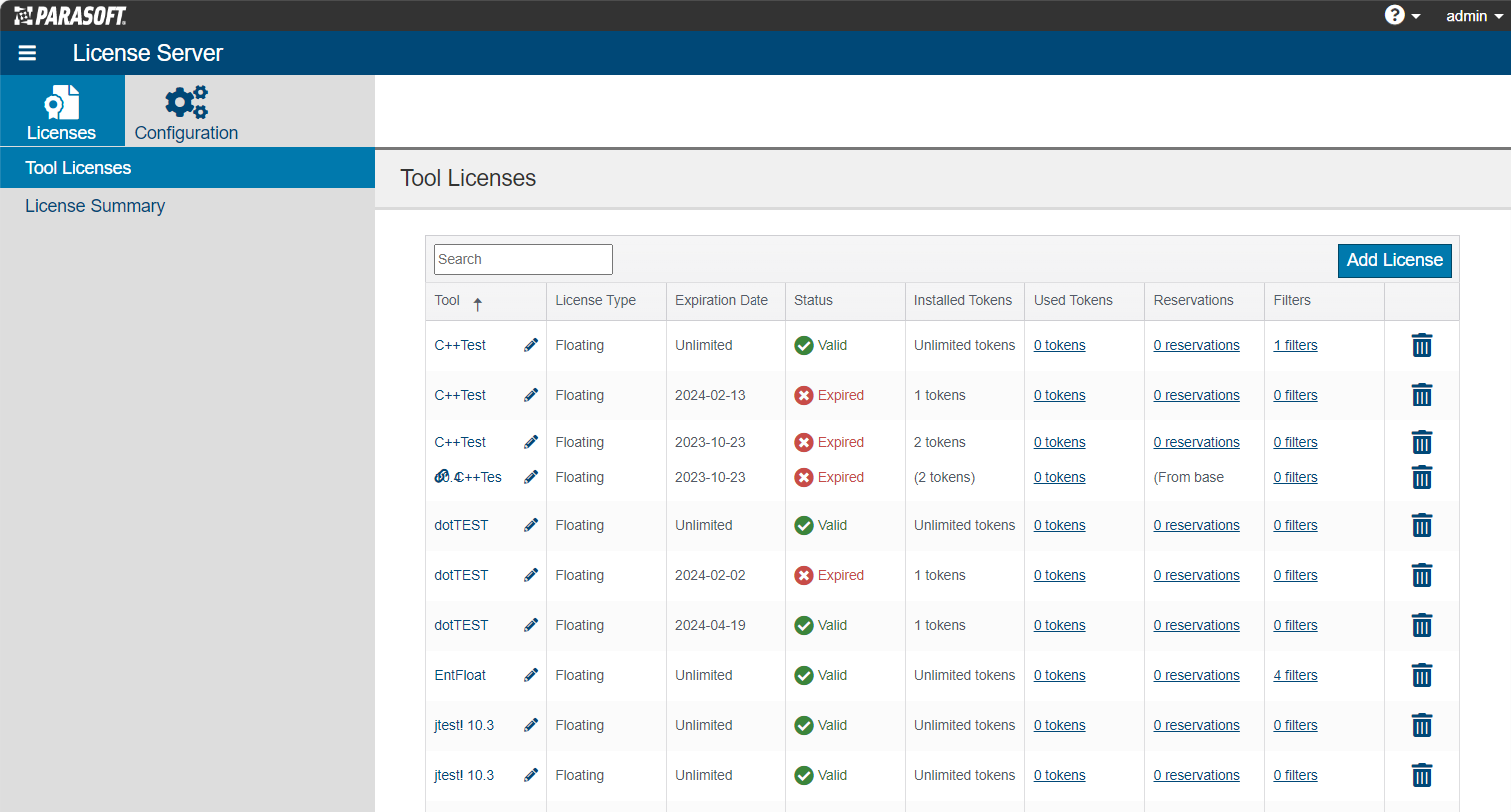Delete the C++Test license expiring 2024-02-13
Screen dimensions: 1511x812
[1422, 395]
